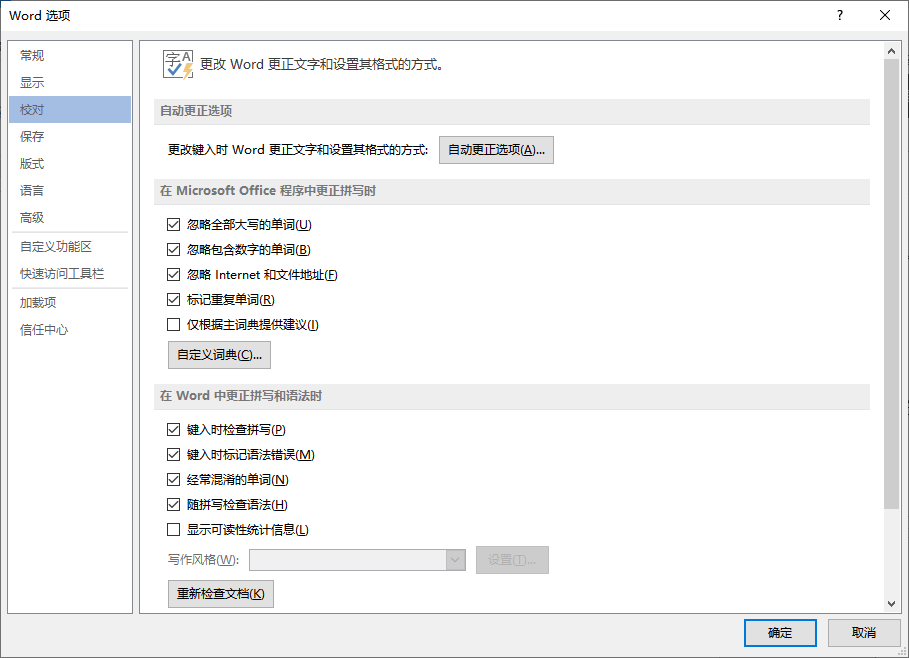Open the 自定义词典(C)... button
Image resolution: width=909 pixels, height=658 pixels.
219,355
